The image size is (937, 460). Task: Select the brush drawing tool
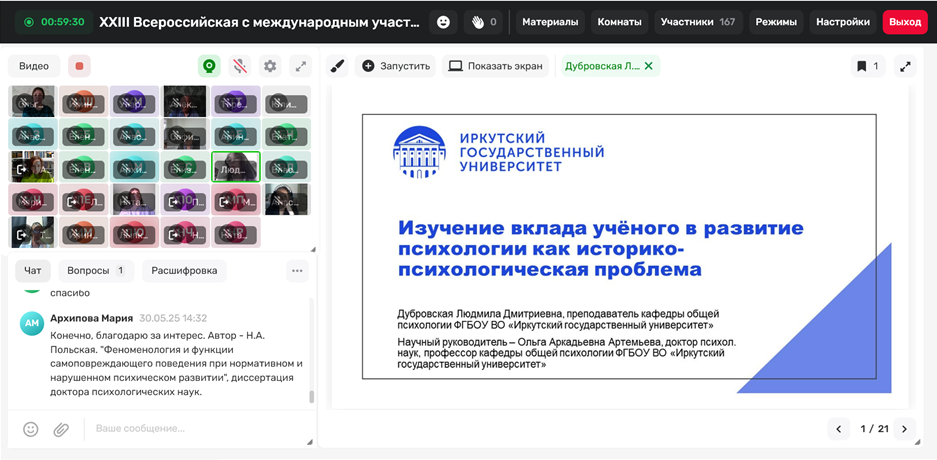[x=337, y=66]
